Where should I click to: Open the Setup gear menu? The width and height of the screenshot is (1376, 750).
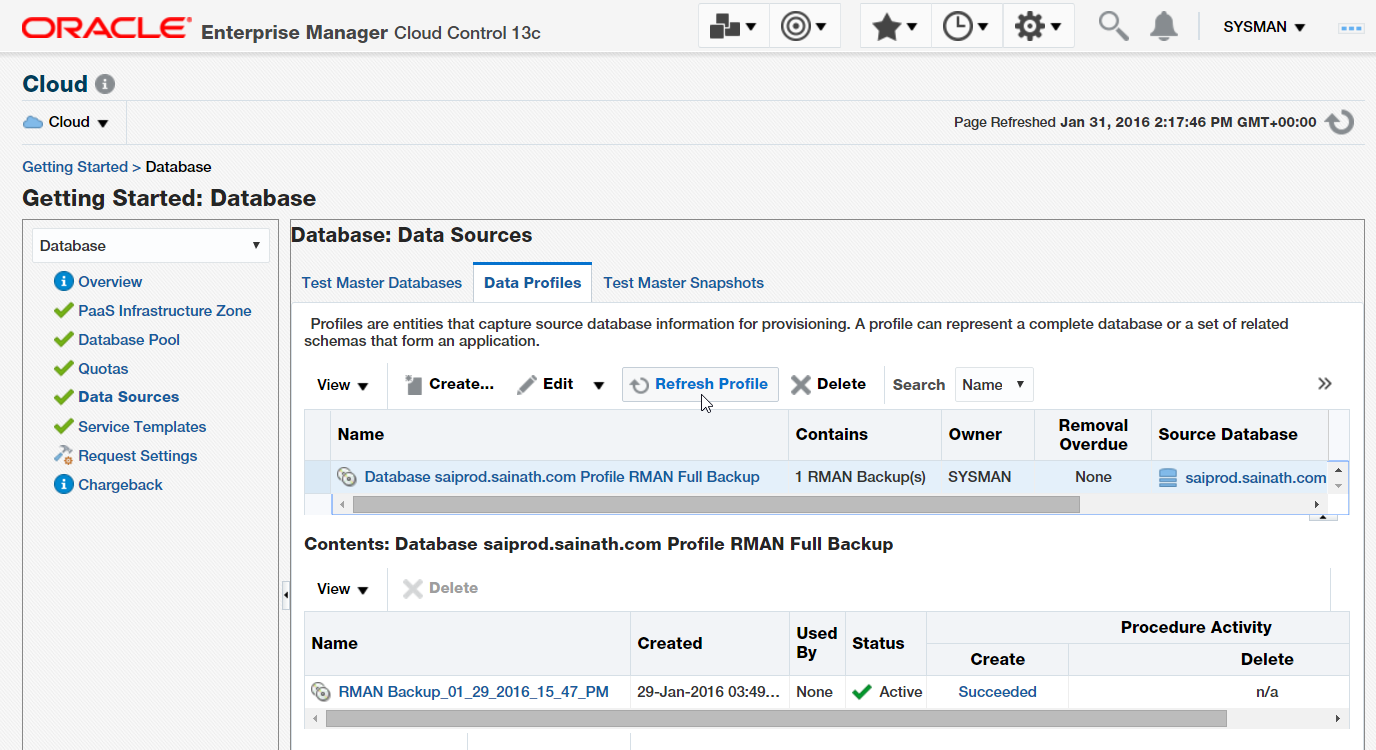click(x=1038, y=27)
